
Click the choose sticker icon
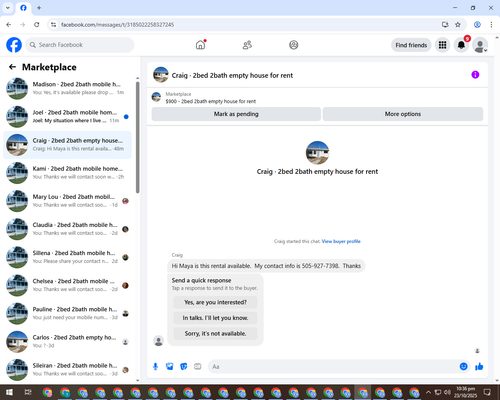(184, 367)
